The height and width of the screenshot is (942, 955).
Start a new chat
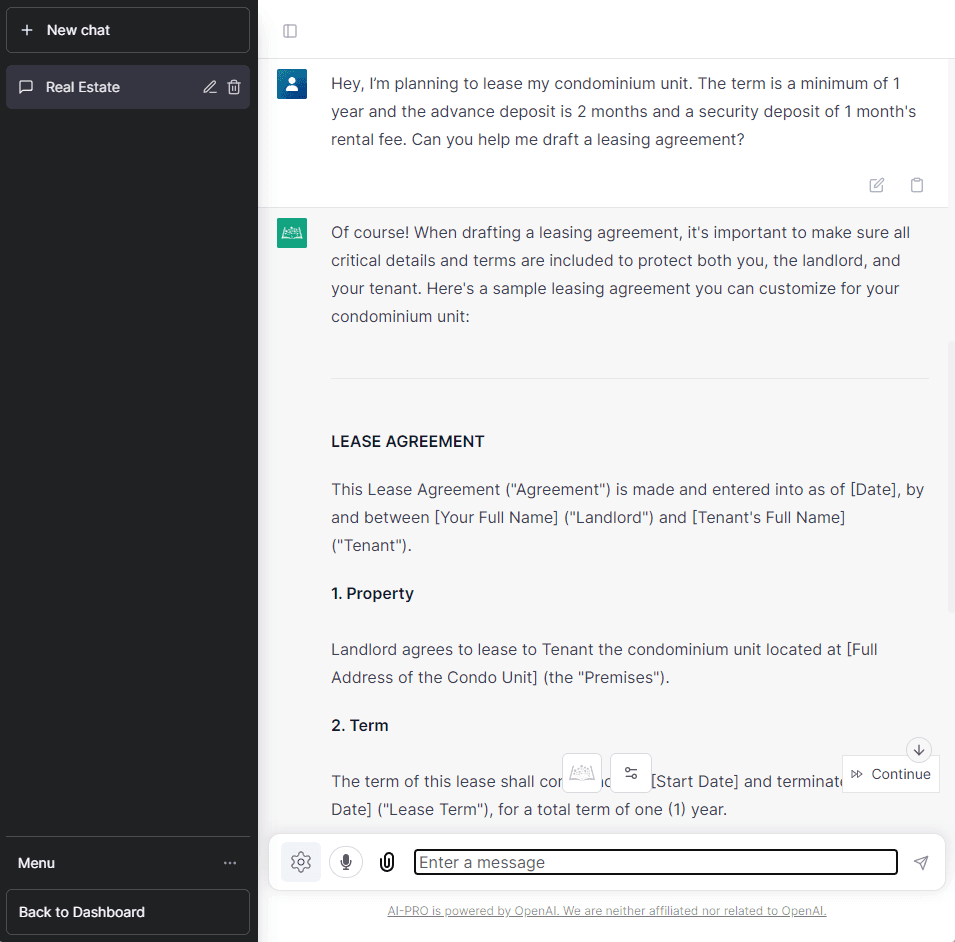(127, 30)
